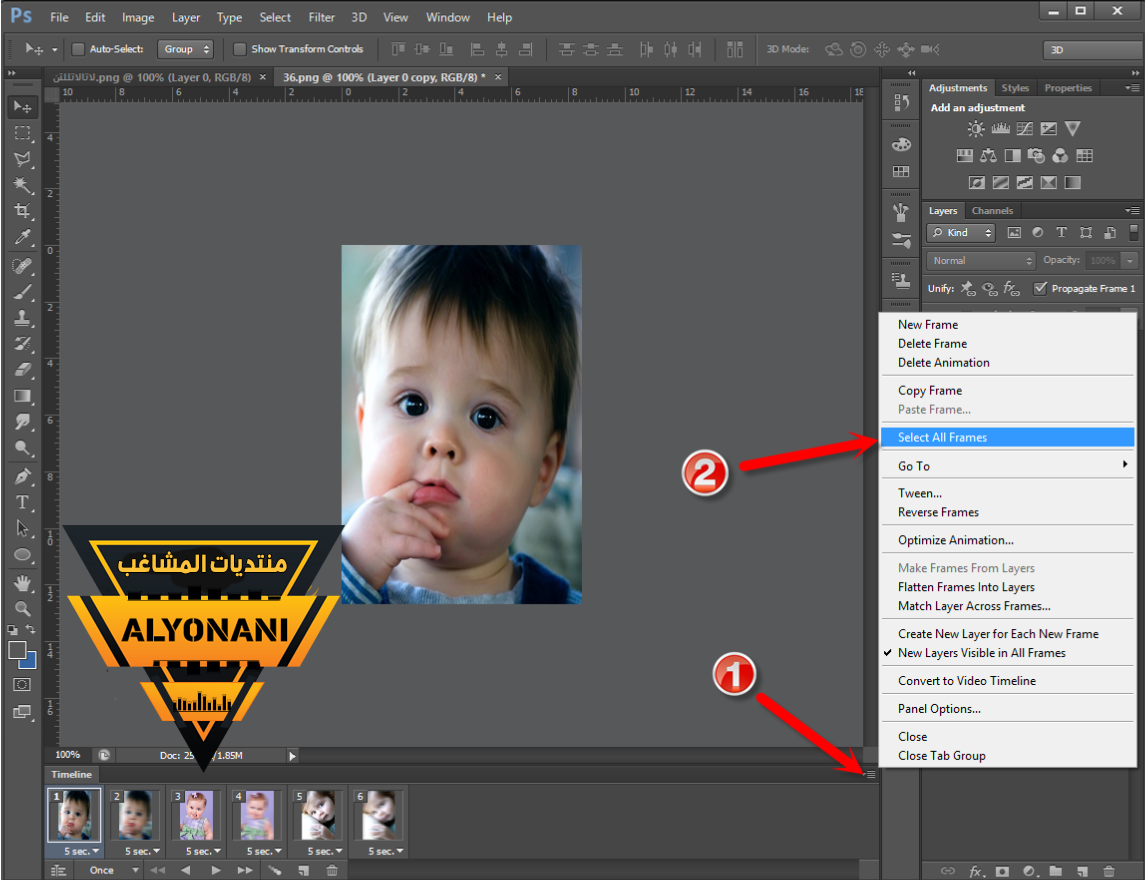Screen dimensions: 1145x880
Task: Select the Magic Wand tool
Action: [x=22, y=185]
